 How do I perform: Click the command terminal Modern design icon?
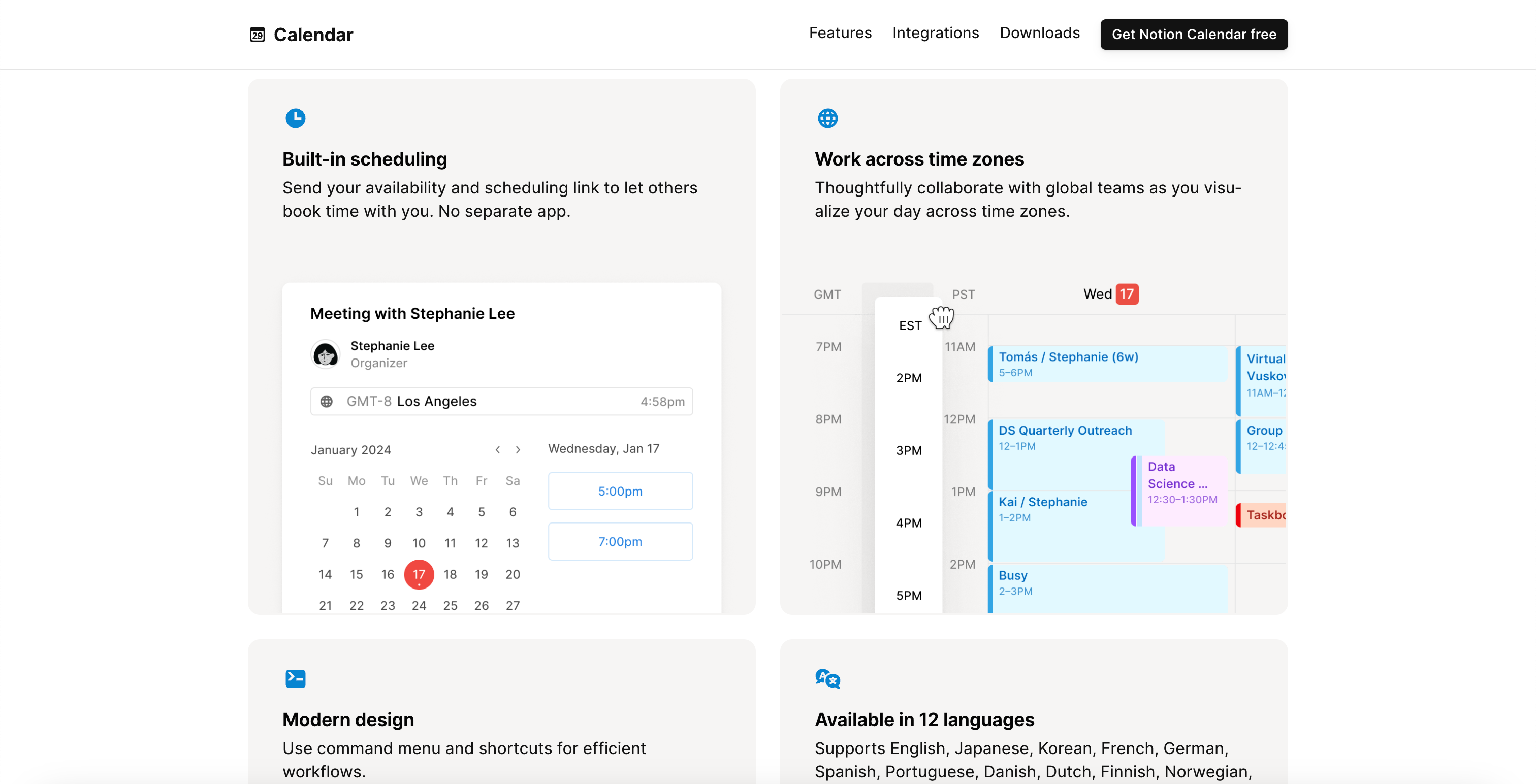[295, 678]
